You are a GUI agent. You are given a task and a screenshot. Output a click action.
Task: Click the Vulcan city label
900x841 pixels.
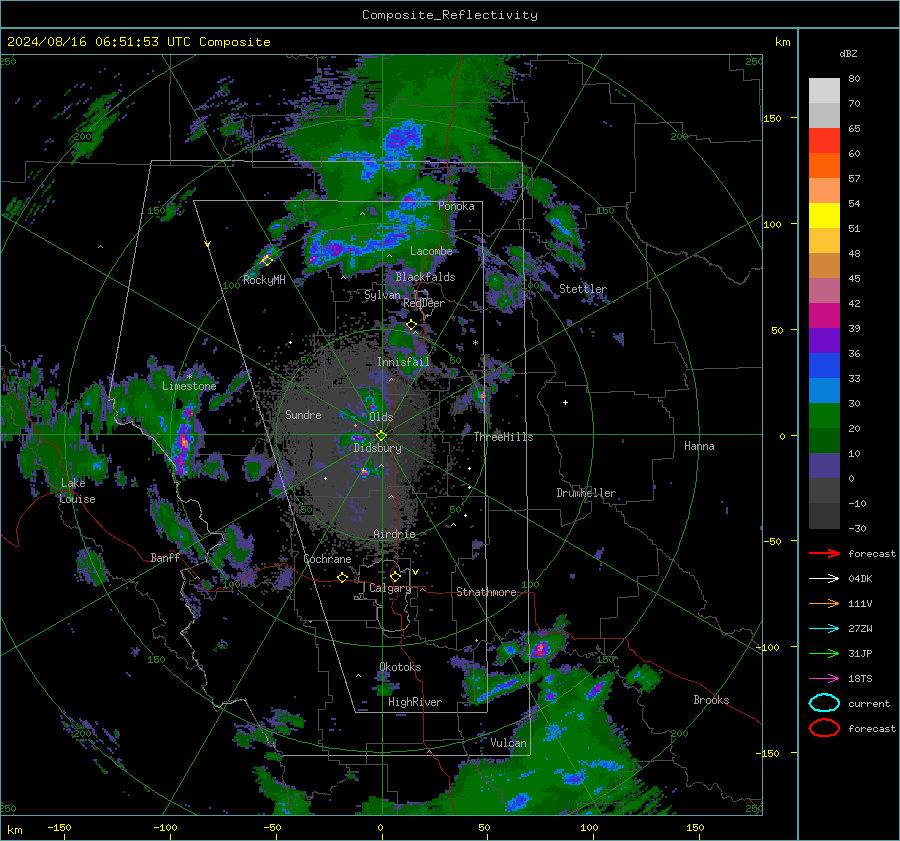(508, 743)
